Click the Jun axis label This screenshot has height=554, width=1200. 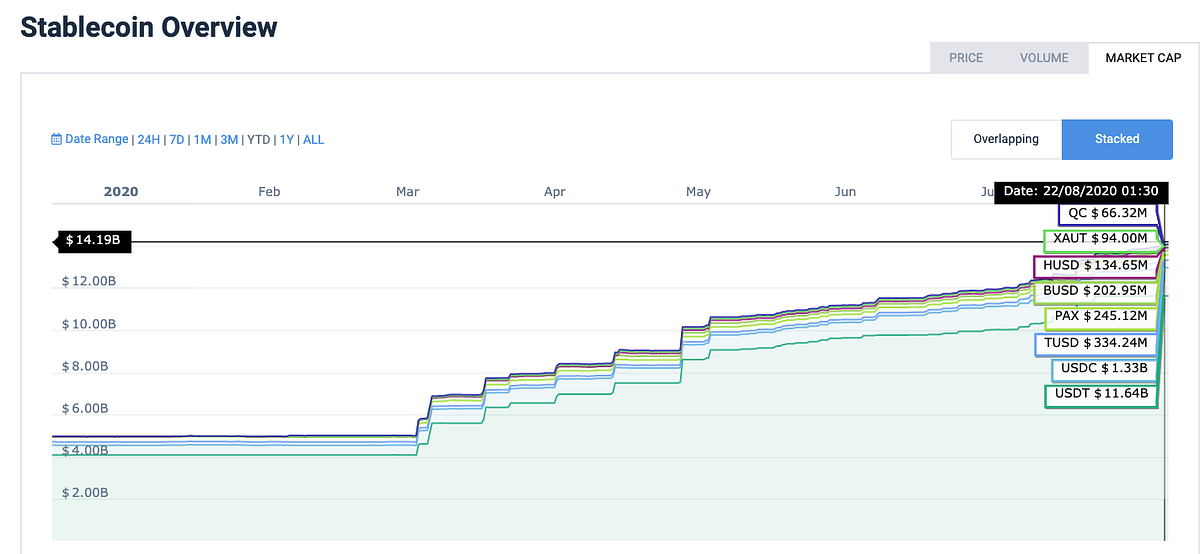tap(846, 191)
